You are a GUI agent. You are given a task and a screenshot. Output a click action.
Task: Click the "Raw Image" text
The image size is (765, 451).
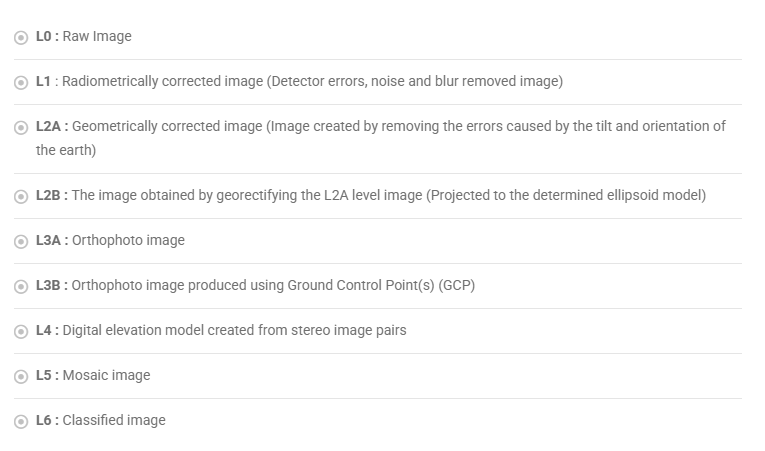tap(97, 37)
